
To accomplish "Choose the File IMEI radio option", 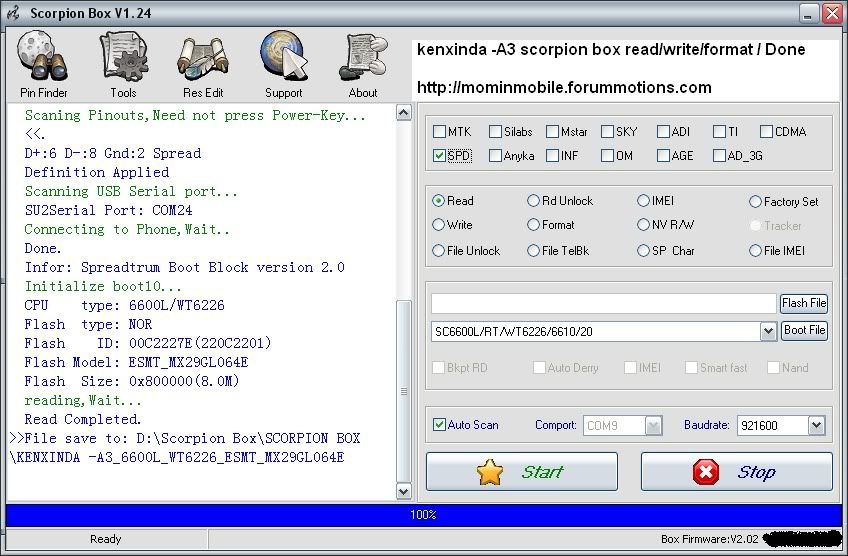I will click(755, 250).
